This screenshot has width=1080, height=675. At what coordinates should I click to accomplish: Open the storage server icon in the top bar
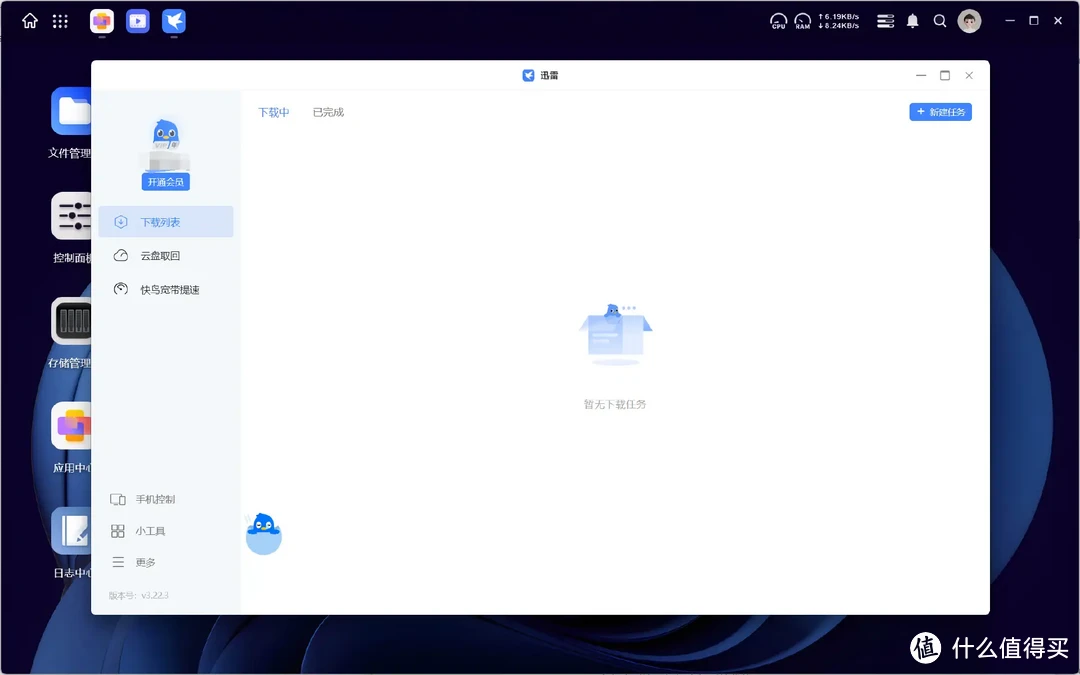point(885,20)
